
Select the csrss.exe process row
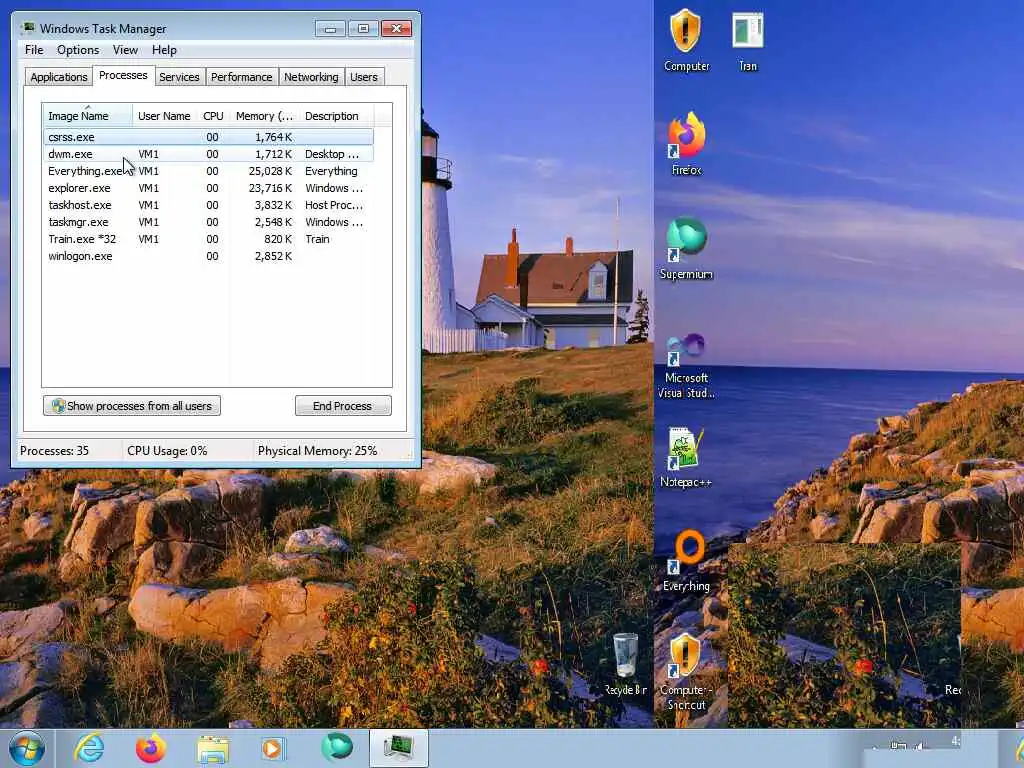click(209, 137)
